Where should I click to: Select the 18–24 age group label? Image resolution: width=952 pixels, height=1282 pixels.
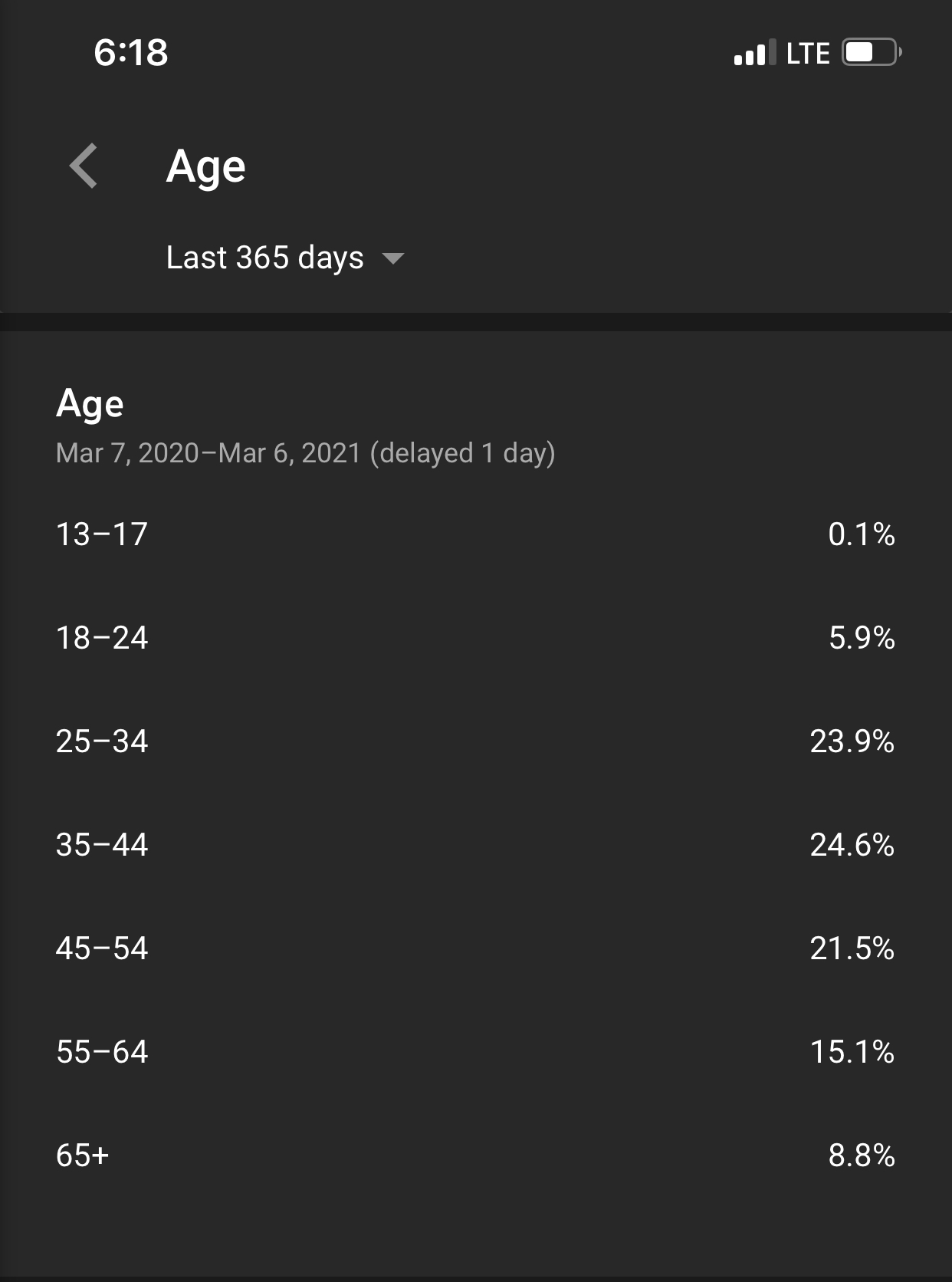click(102, 637)
